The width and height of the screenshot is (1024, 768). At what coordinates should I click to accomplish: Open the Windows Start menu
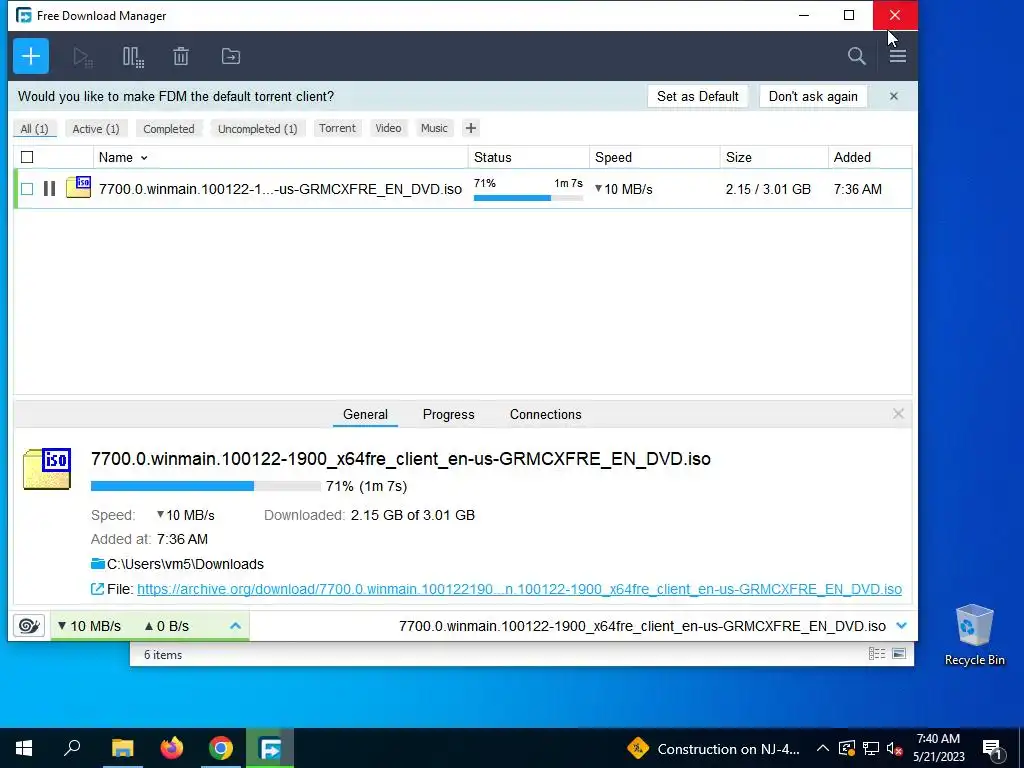point(24,748)
